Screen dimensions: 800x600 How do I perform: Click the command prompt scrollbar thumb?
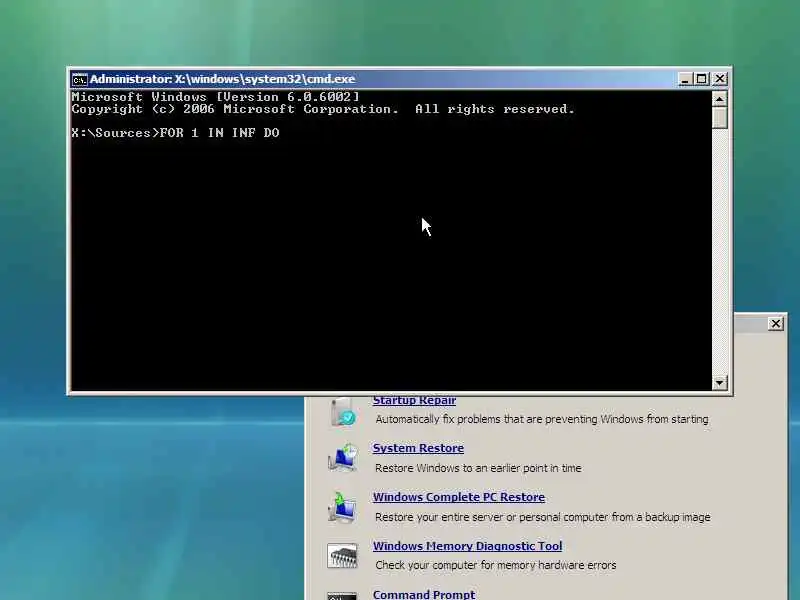(x=719, y=117)
